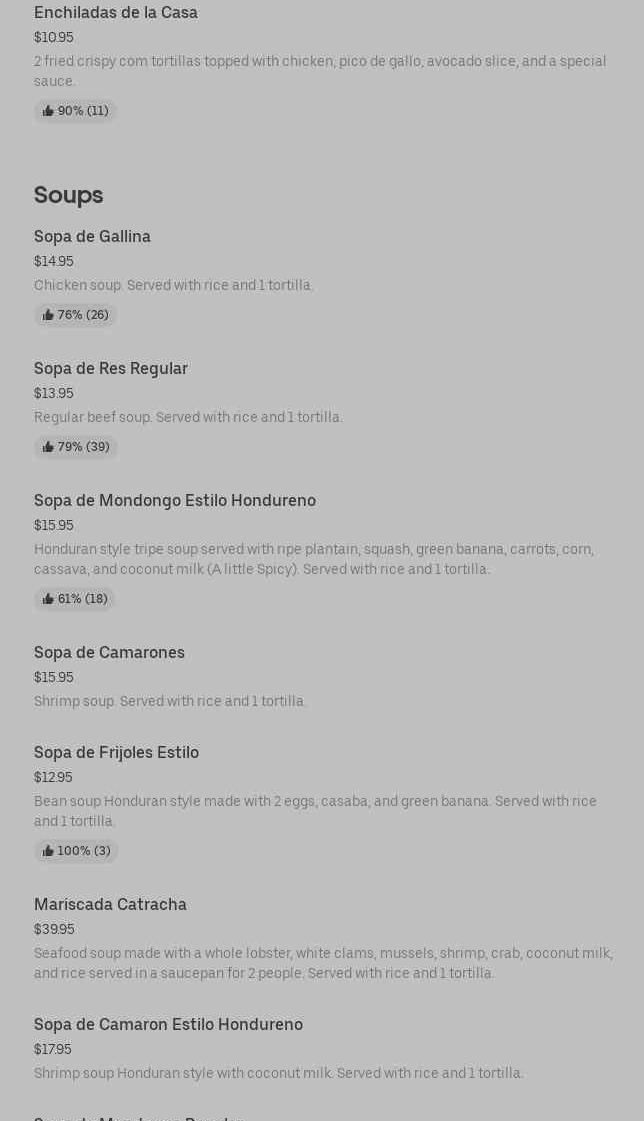Click thumbs-up icon beside 76% rating
The image size is (644, 1121).
point(48,316)
